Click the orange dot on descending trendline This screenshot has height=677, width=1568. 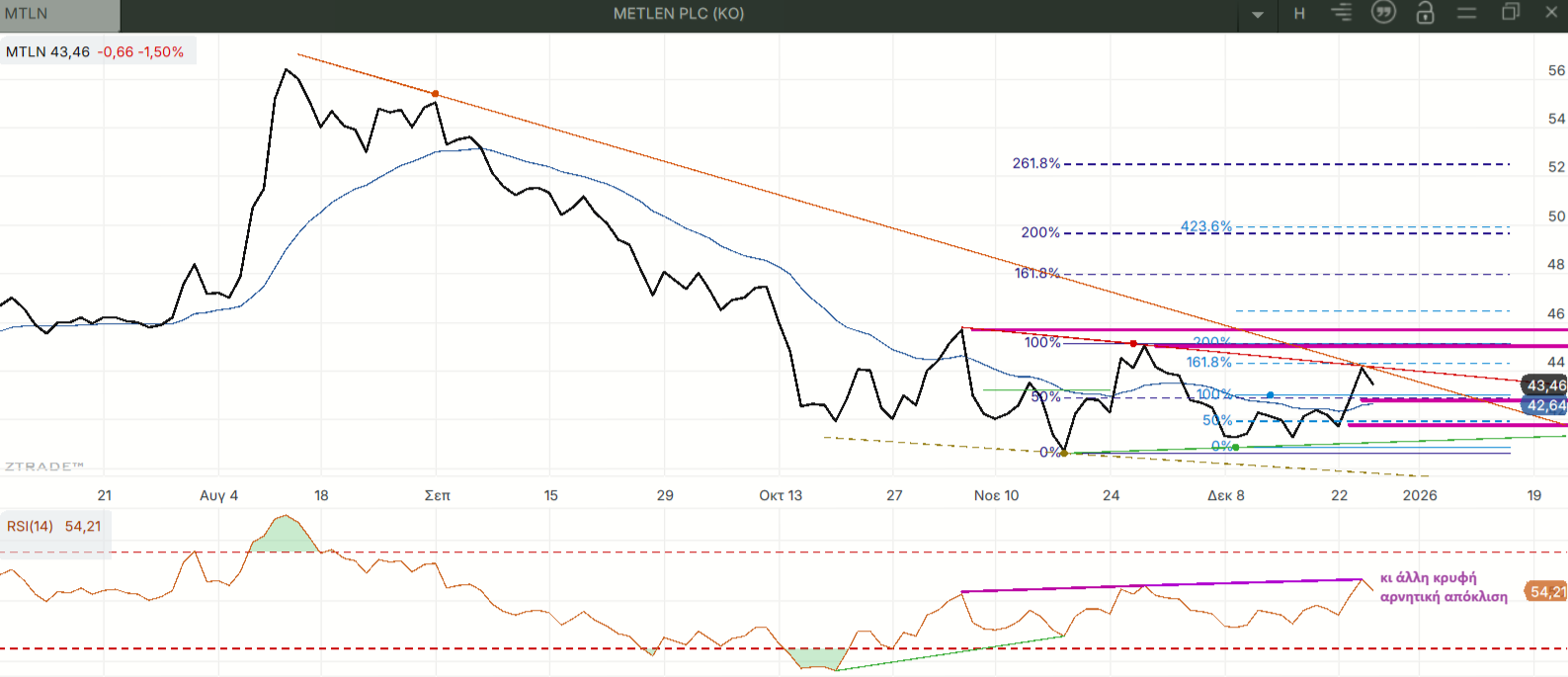[x=435, y=94]
